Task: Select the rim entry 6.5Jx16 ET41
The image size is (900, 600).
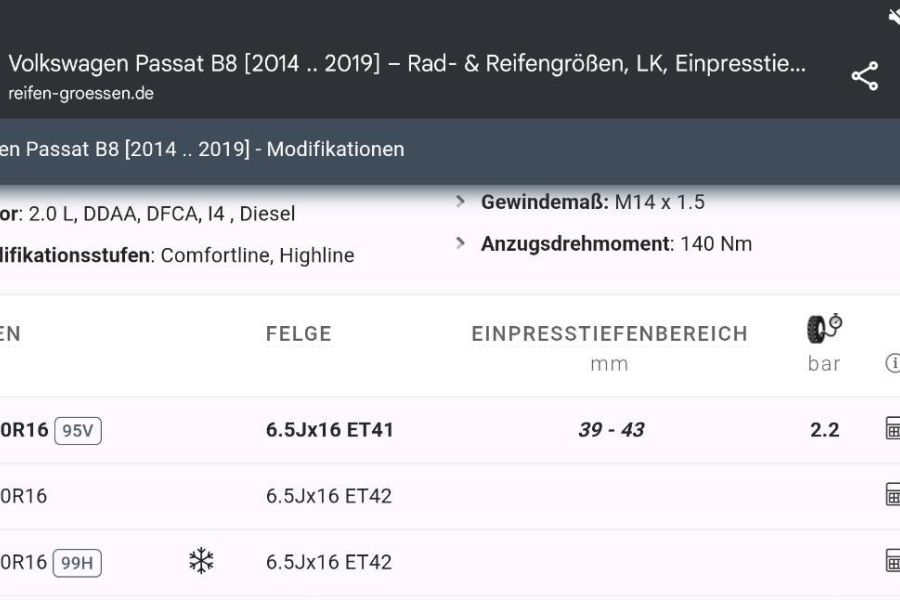Action: click(329, 429)
